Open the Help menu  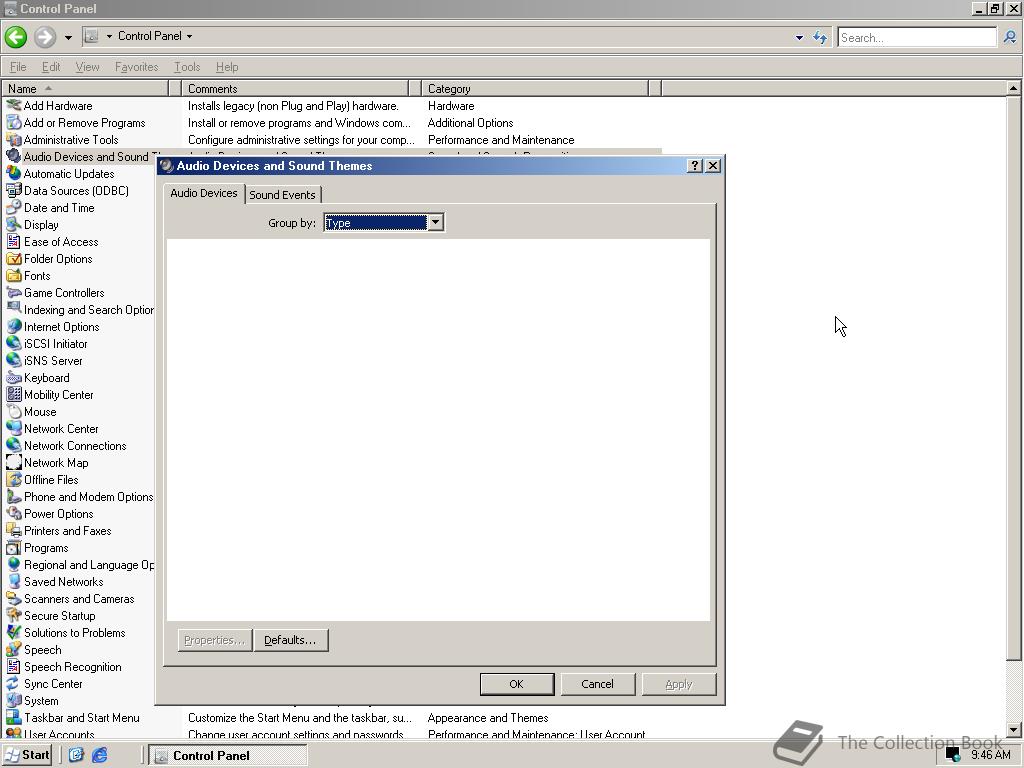(227, 67)
